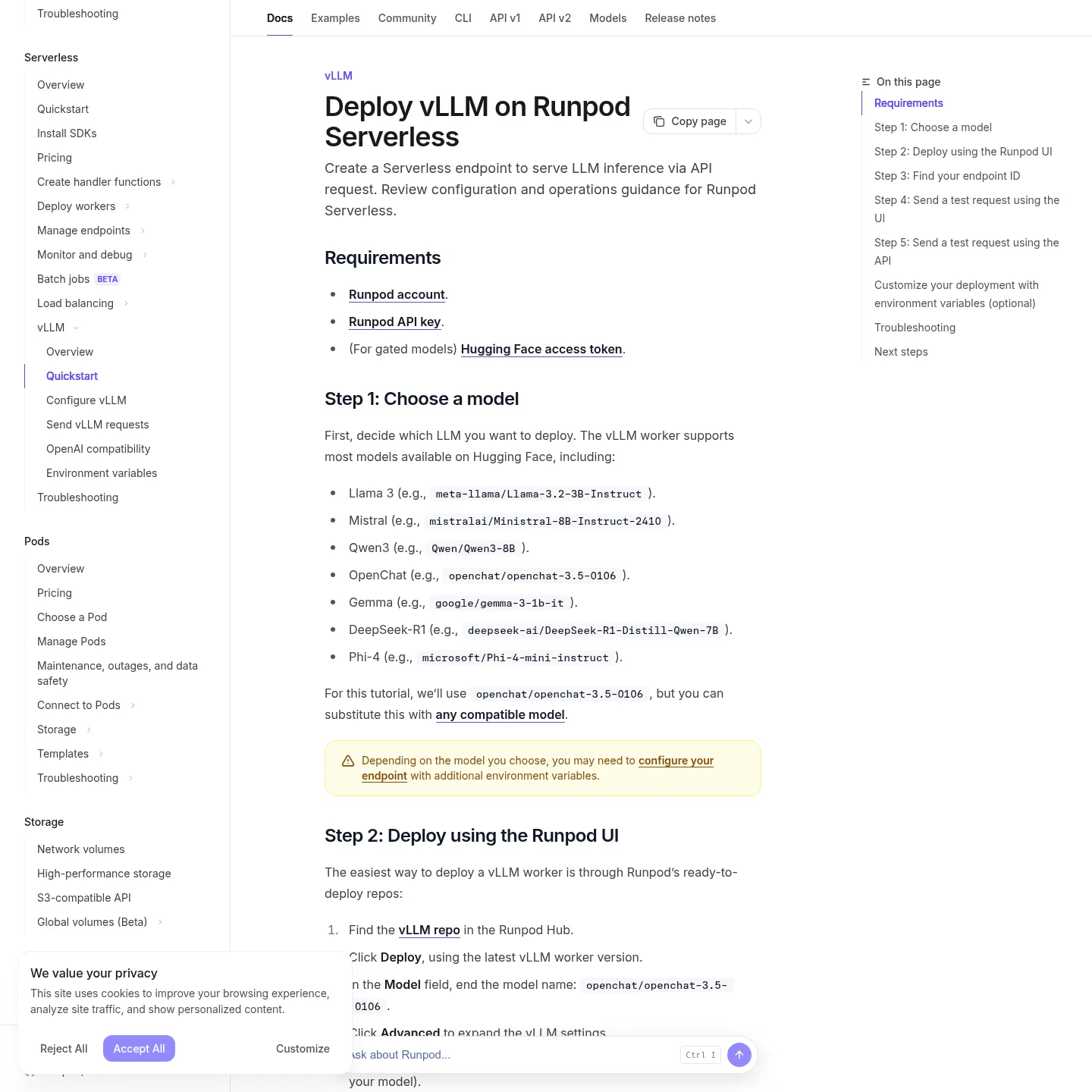Go to the CLI tab

pos(463,18)
